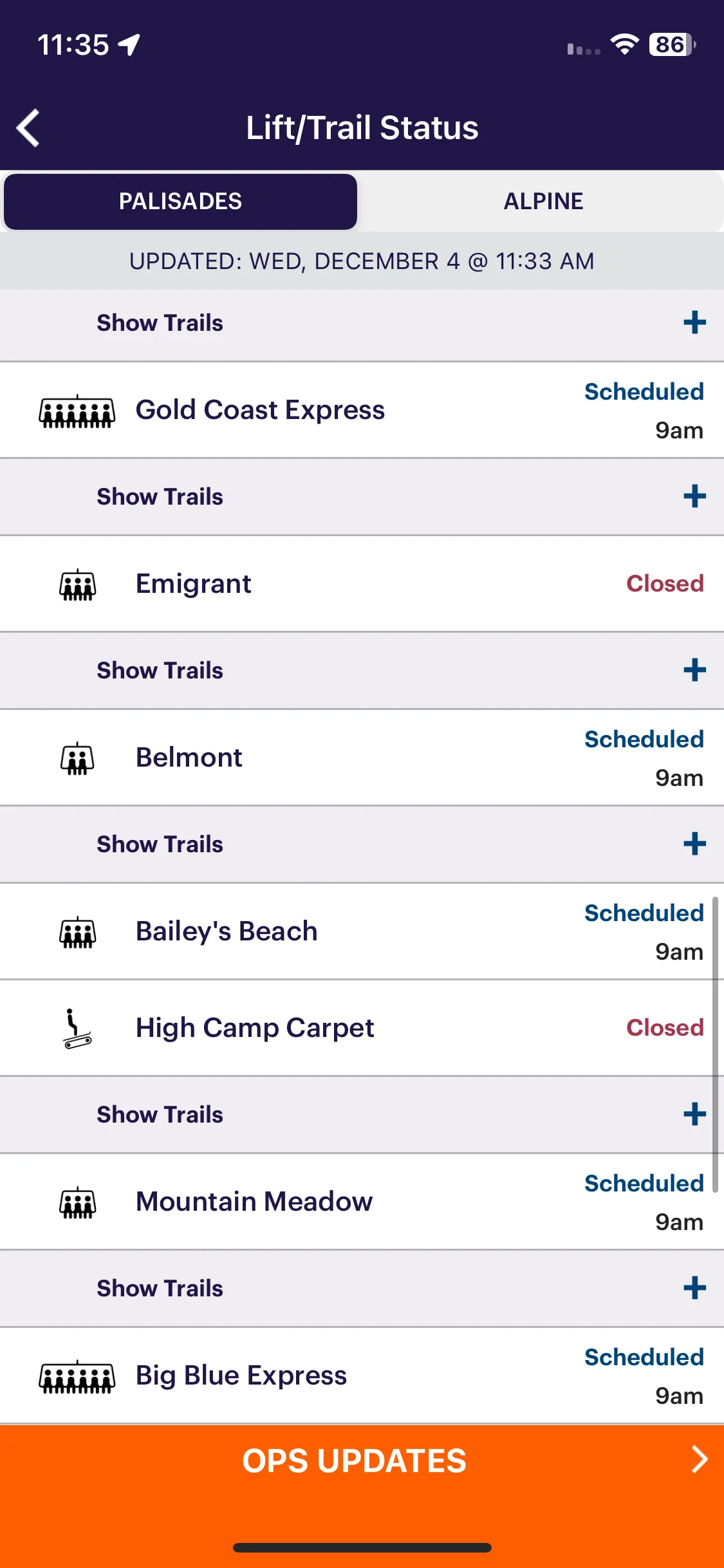Expand trails above Big Blue Express
The width and height of the screenshot is (724, 1568).
(694, 1288)
